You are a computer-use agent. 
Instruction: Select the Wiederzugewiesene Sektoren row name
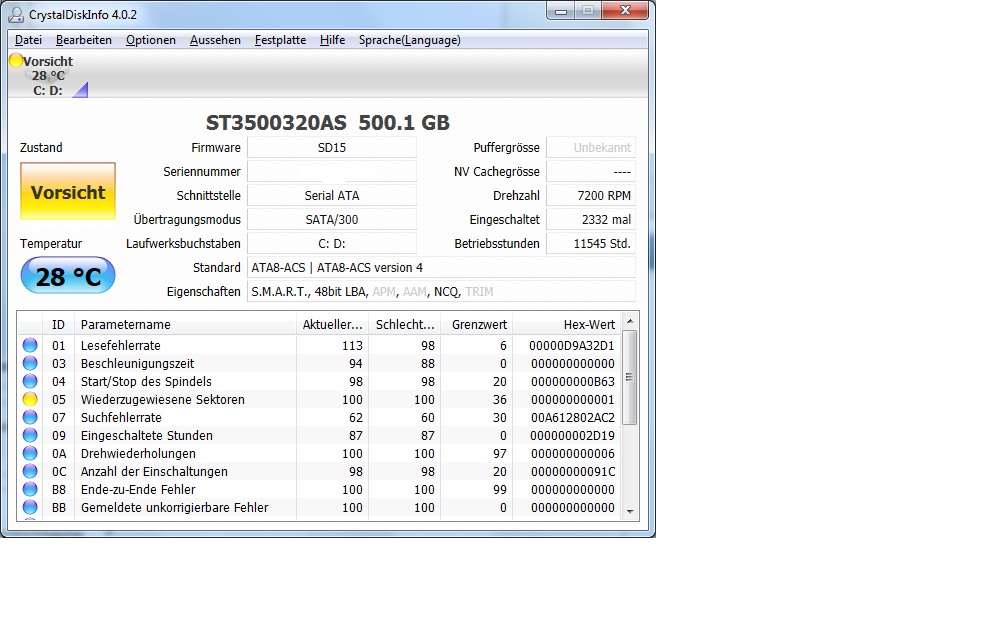point(163,399)
